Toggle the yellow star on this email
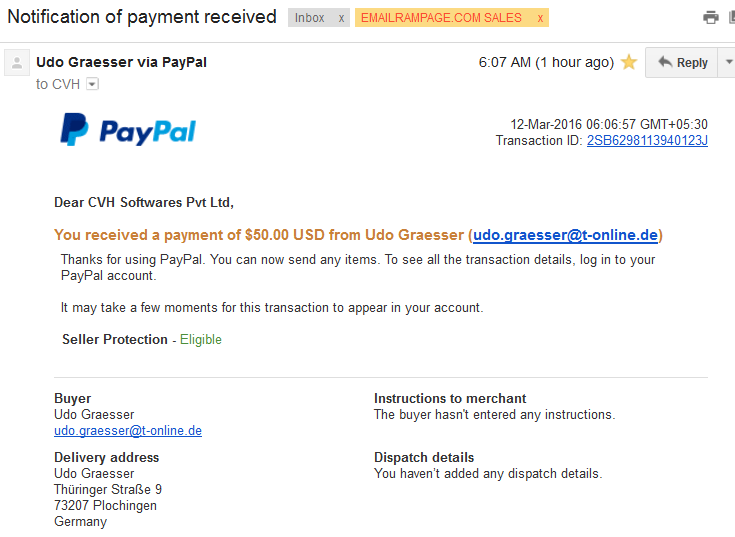735x537 pixels. 629,62
